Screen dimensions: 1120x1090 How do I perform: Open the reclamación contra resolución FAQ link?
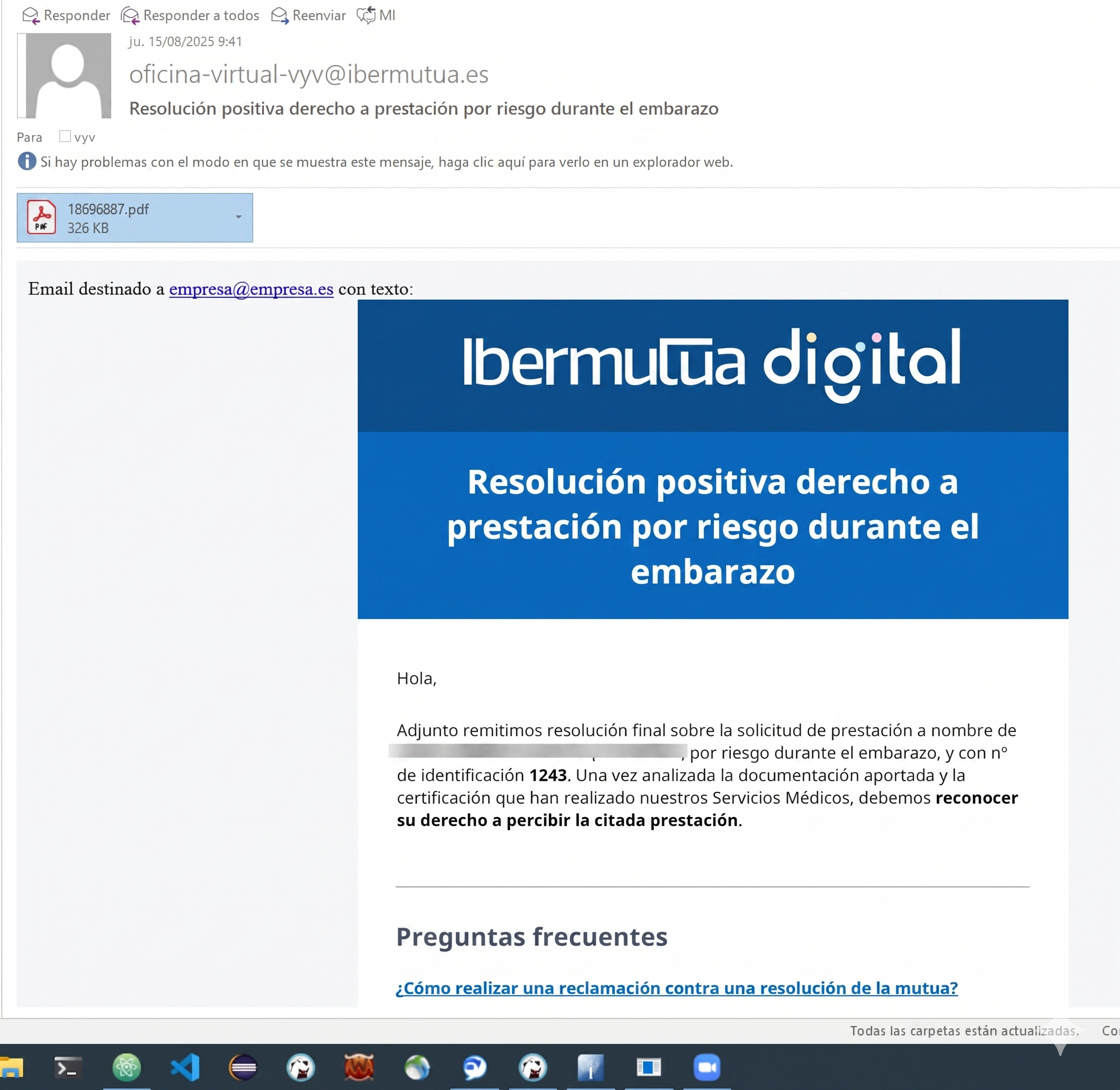(x=676, y=988)
